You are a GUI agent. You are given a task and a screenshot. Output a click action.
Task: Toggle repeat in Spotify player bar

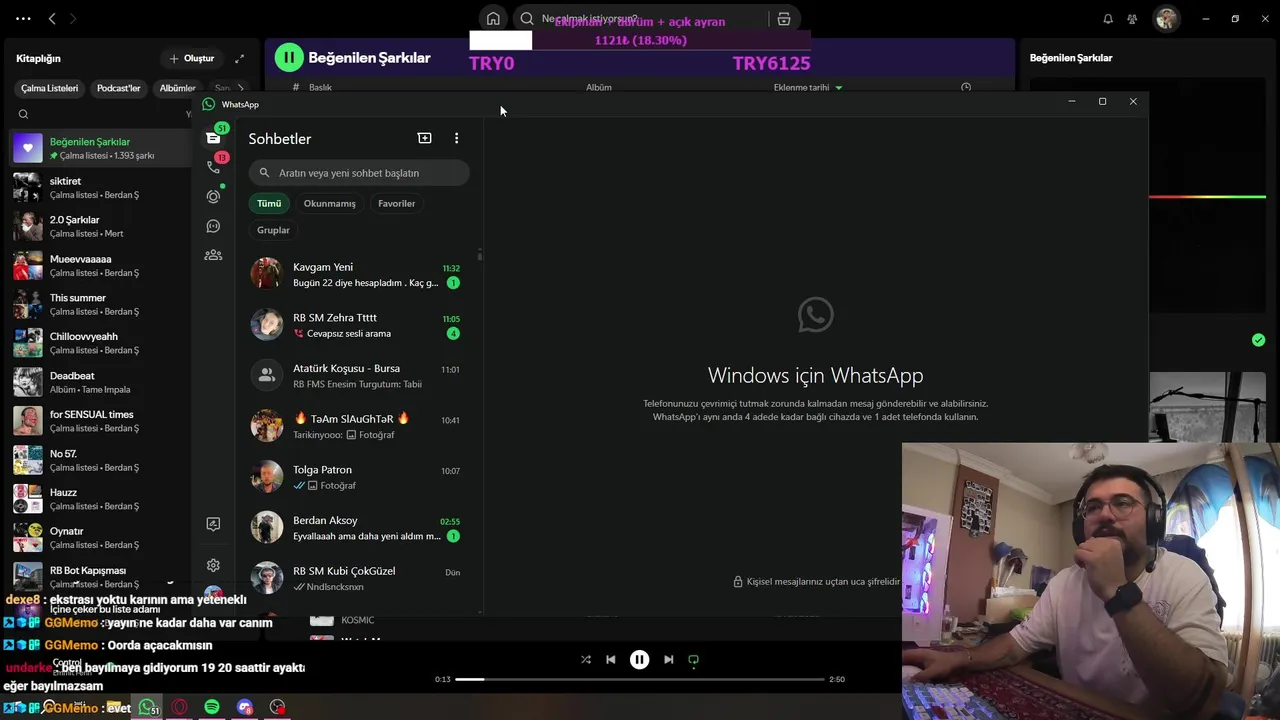click(x=693, y=659)
